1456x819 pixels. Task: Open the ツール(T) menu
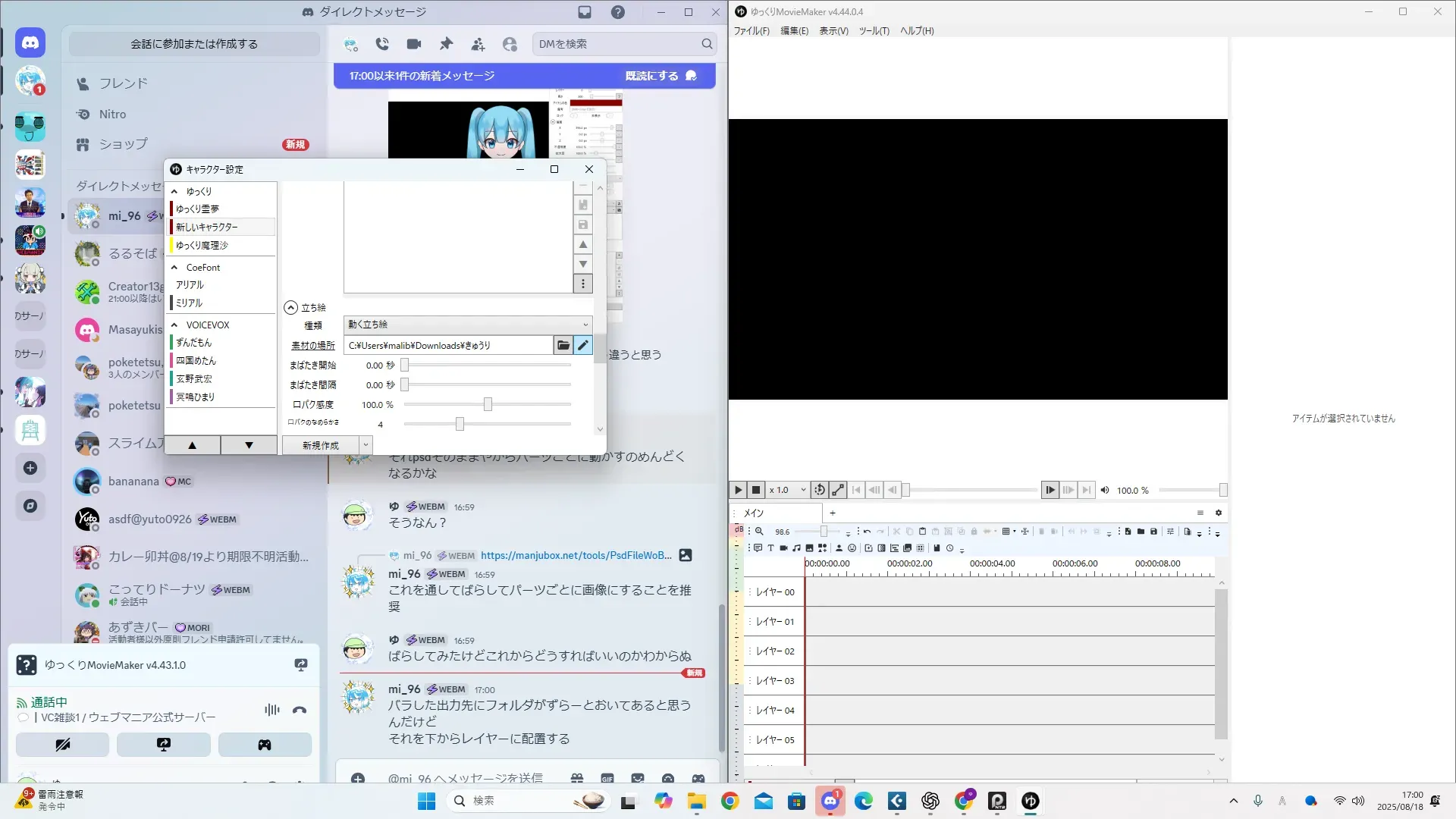coord(874,31)
